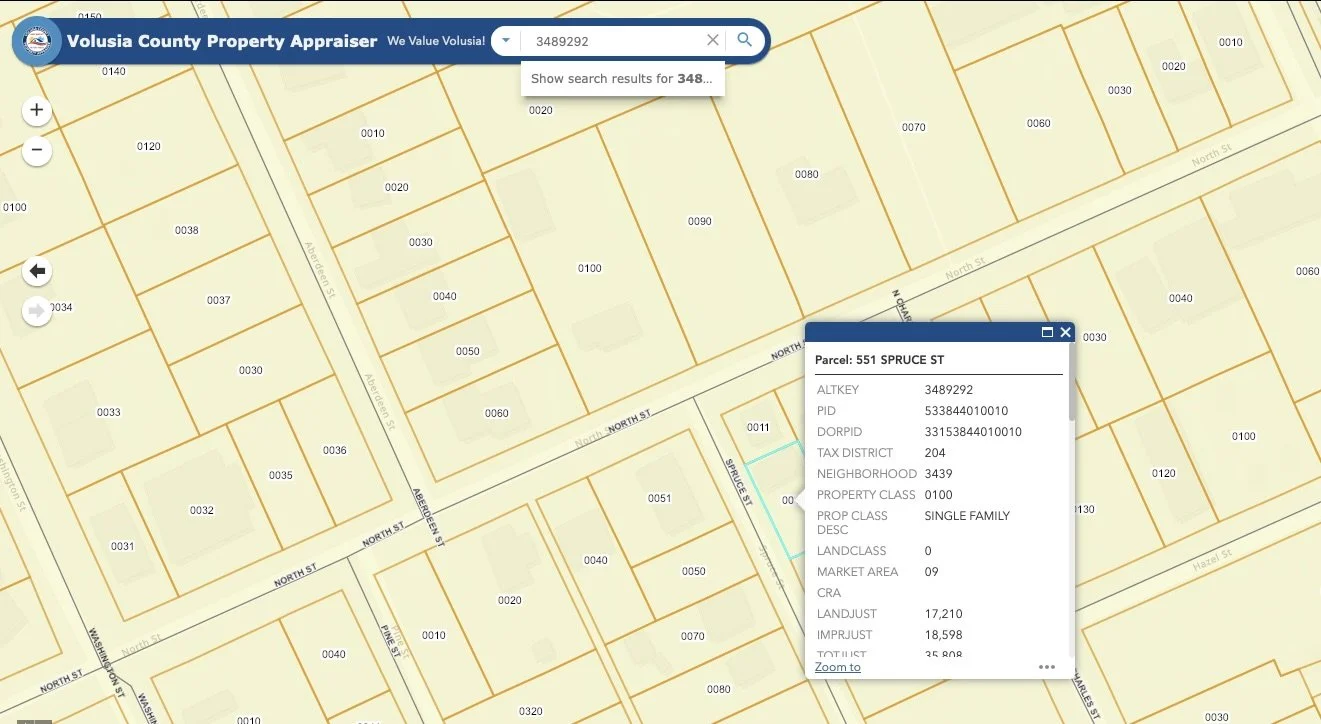Image resolution: width=1321 pixels, height=724 pixels.
Task: Close the parcel info popup
Action: [x=1066, y=332]
